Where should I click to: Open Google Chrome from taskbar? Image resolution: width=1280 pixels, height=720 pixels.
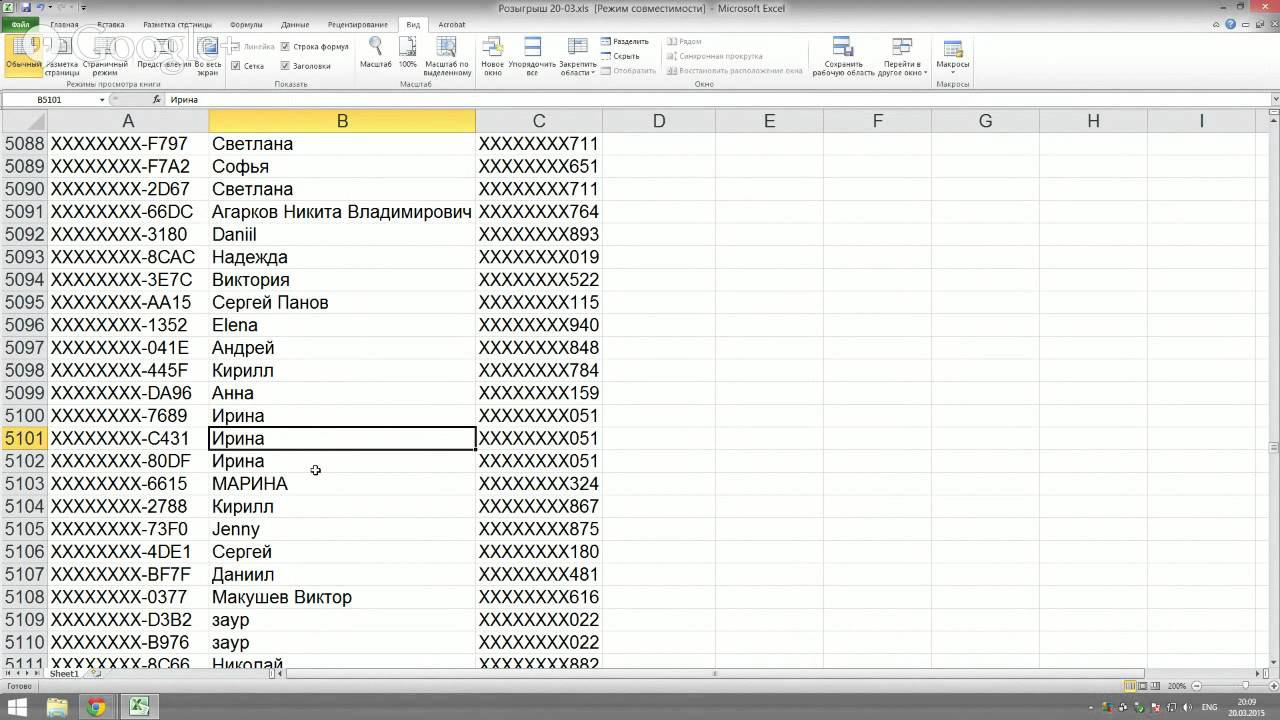[x=96, y=707]
